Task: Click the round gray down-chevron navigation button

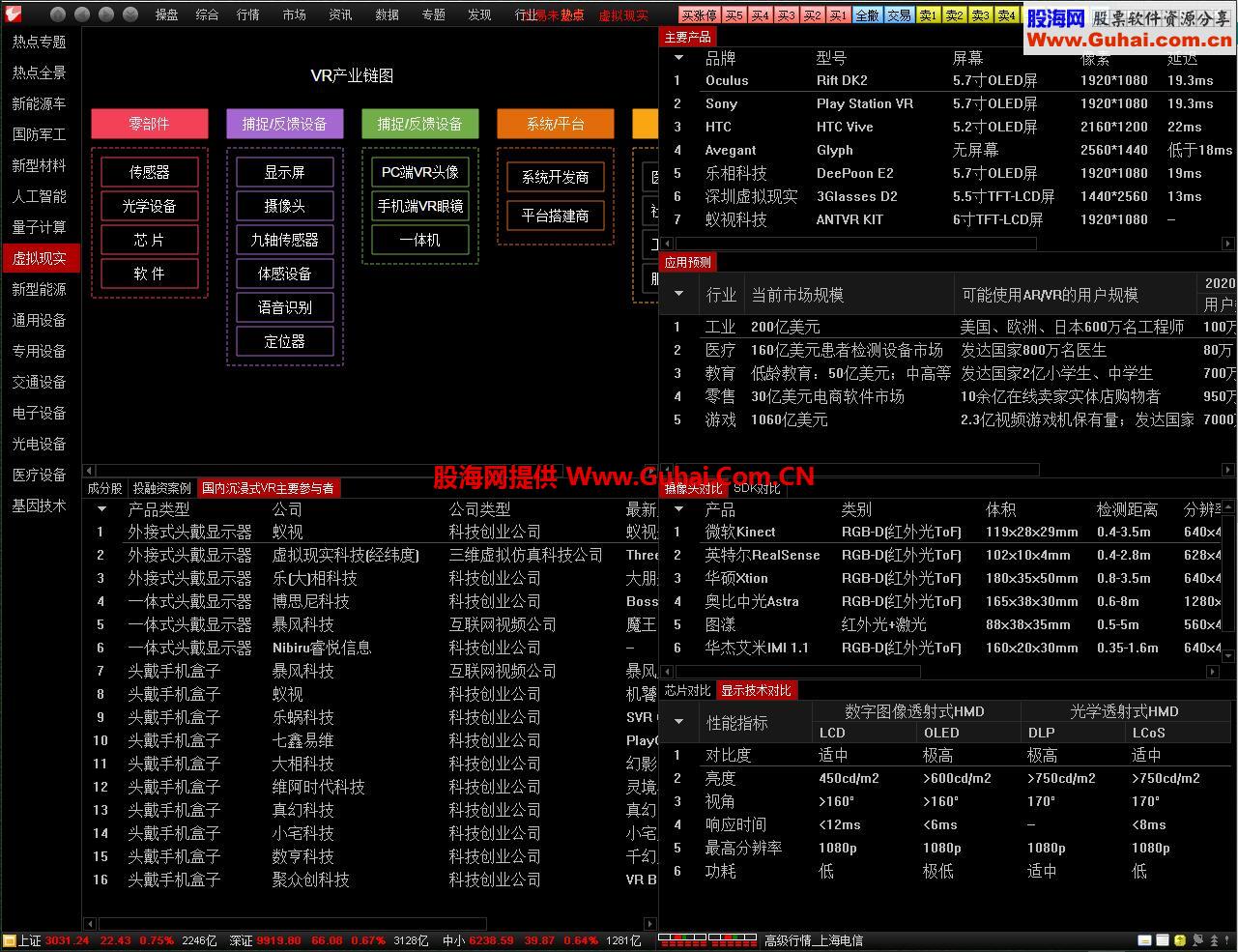Action: pos(131,14)
